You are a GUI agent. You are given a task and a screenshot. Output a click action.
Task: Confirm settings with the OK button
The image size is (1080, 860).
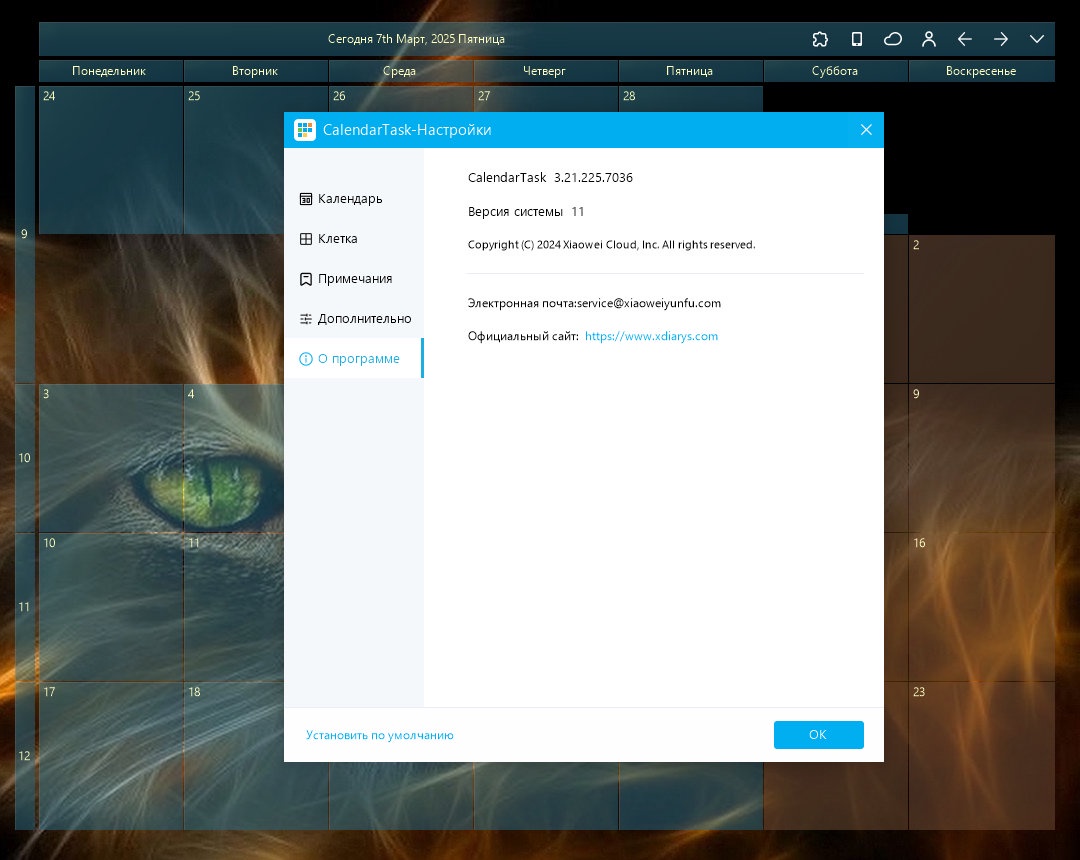[818, 735]
